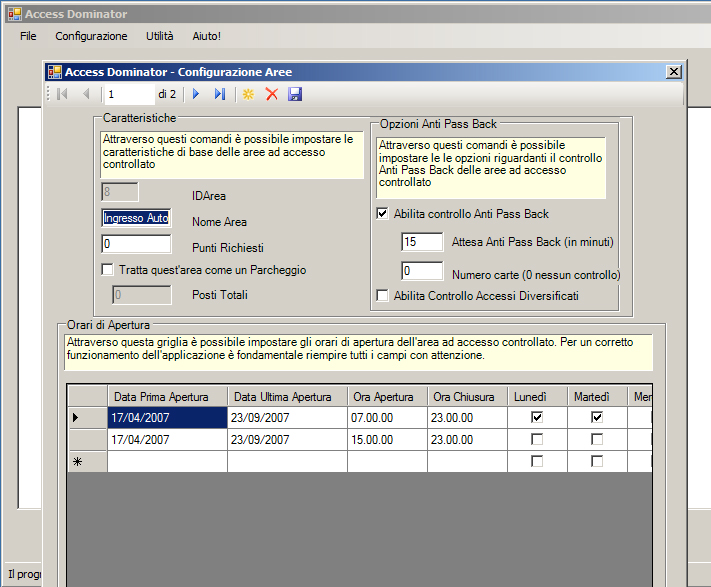The width and height of the screenshot is (711, 587).
Task: Go to the next record
Action: 196,94
